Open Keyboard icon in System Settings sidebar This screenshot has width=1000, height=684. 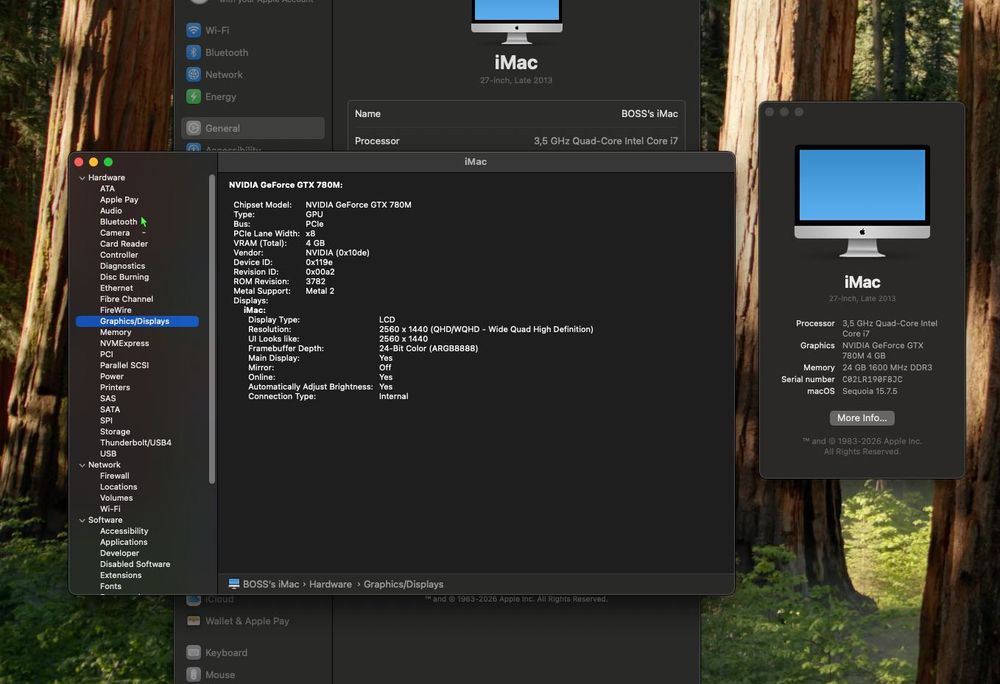point(193,652)
